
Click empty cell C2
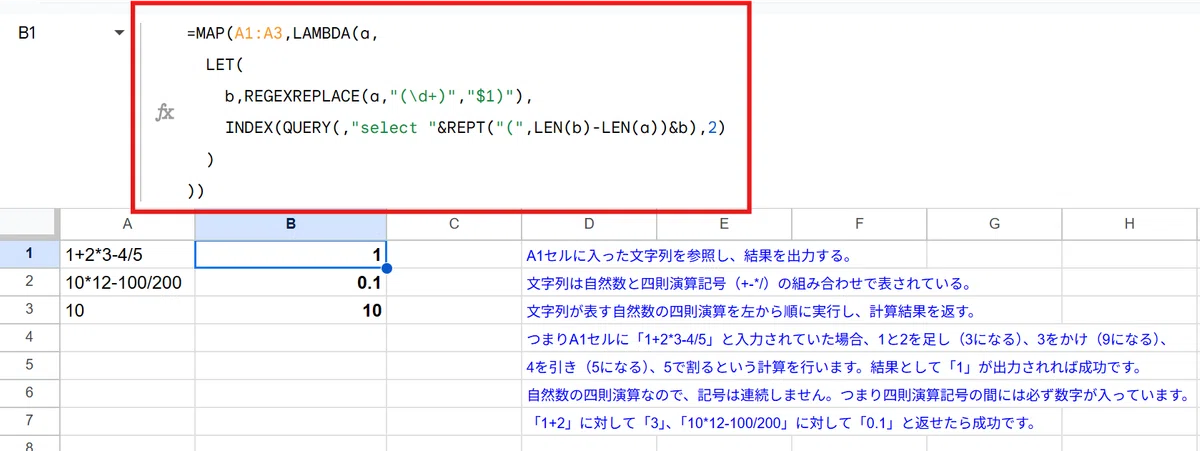point(453,283)
